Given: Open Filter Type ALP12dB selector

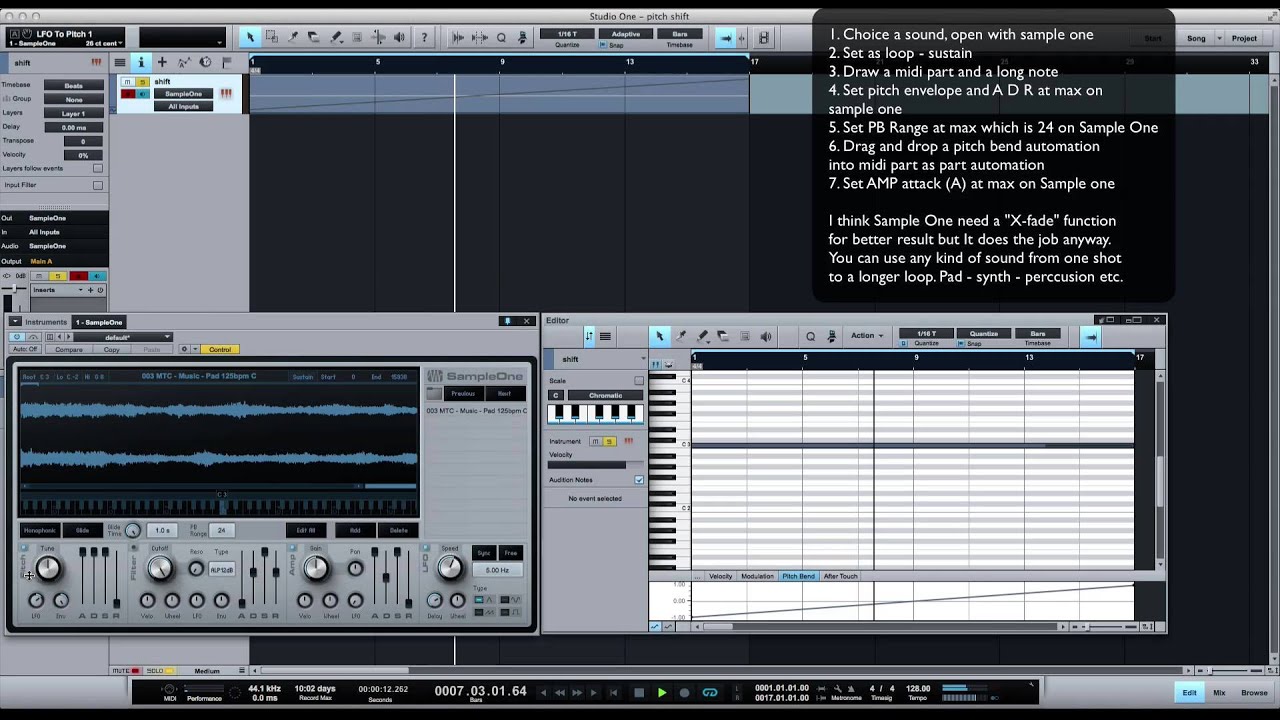Looking at the screenshot, I should click(x=221, y=570).
